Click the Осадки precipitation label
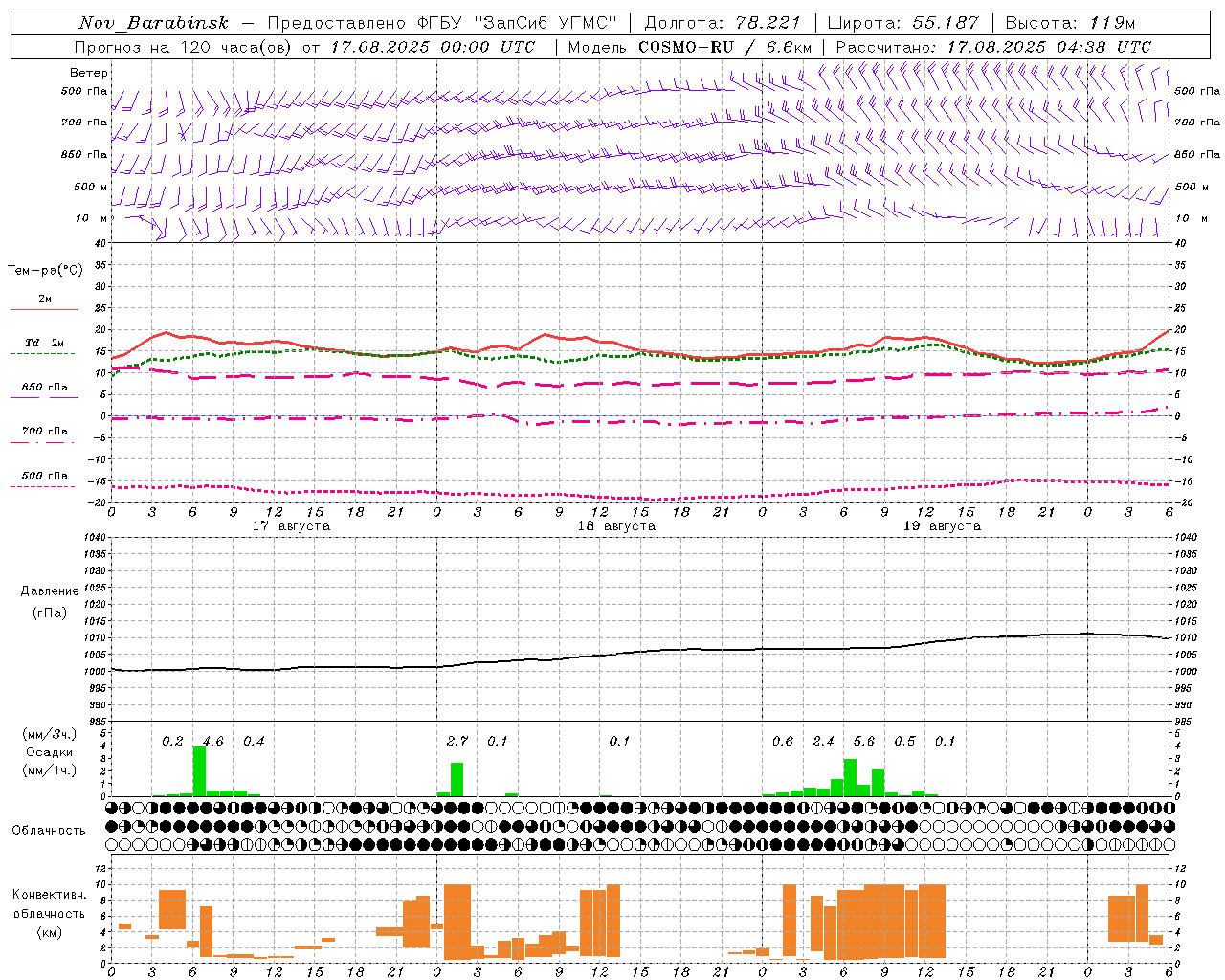1225x980 pixels. tap(50, 752)
